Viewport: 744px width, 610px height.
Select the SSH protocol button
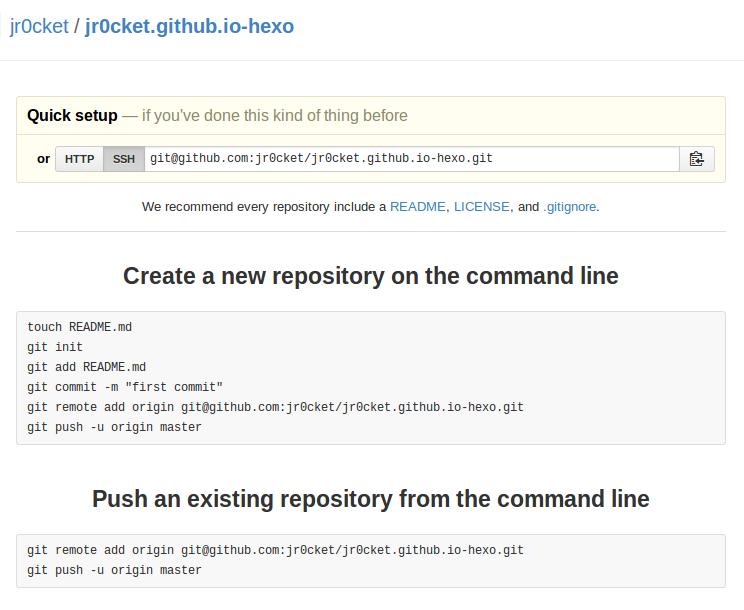point(124,159)
